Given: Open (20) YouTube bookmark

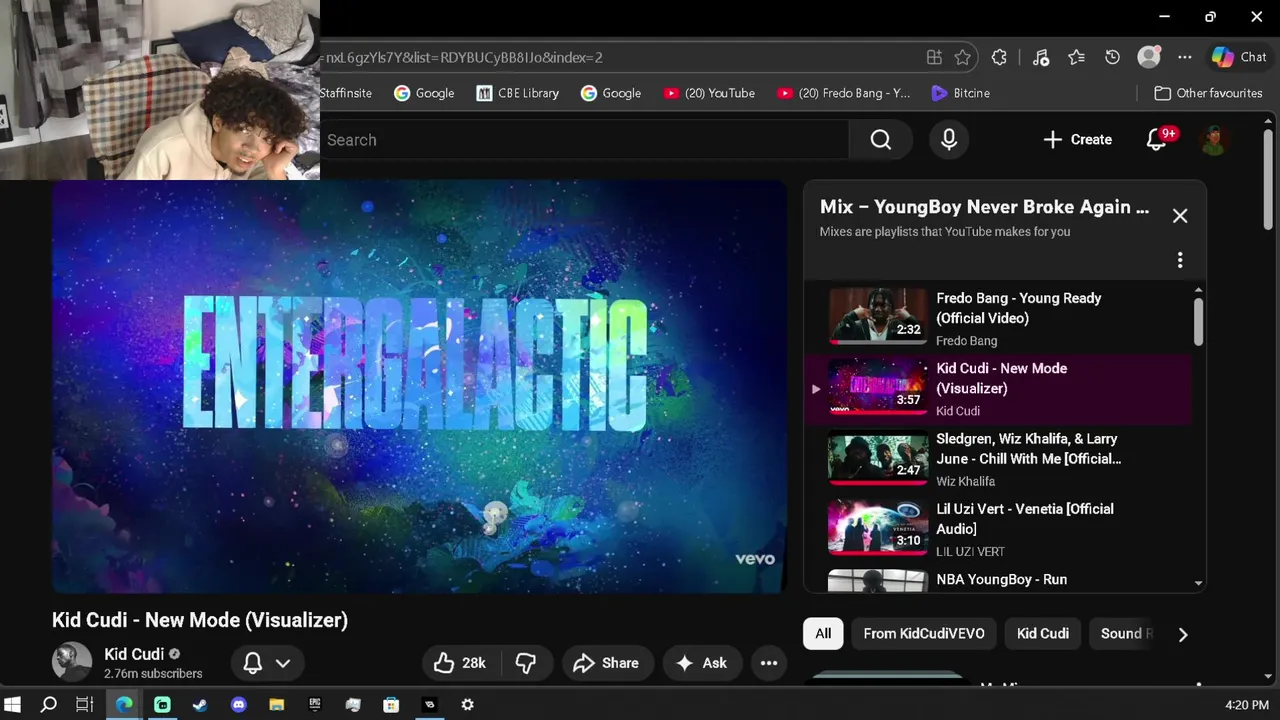Looking at the screenshot, I should (709, 93).
